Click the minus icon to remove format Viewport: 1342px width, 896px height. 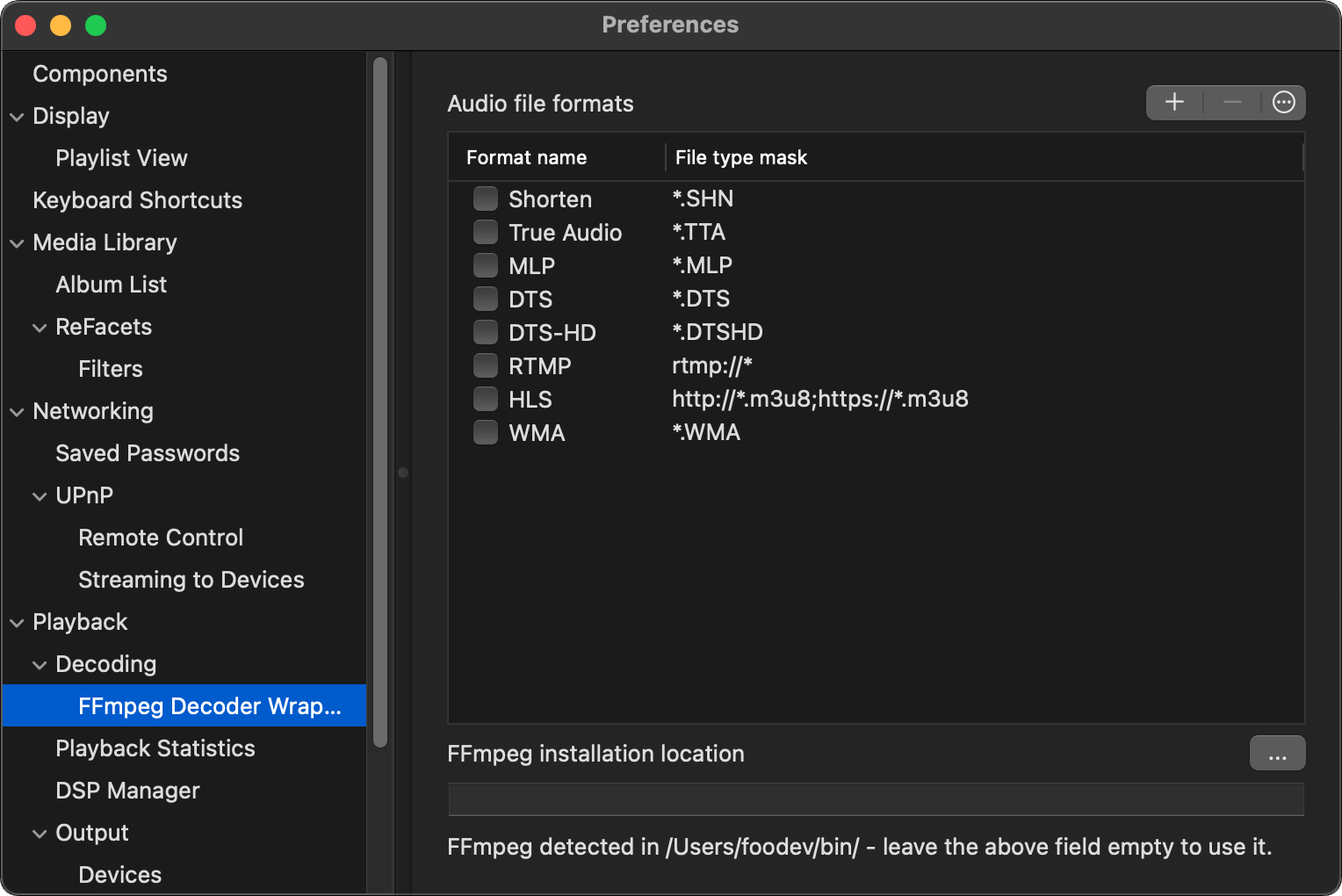1232,103
